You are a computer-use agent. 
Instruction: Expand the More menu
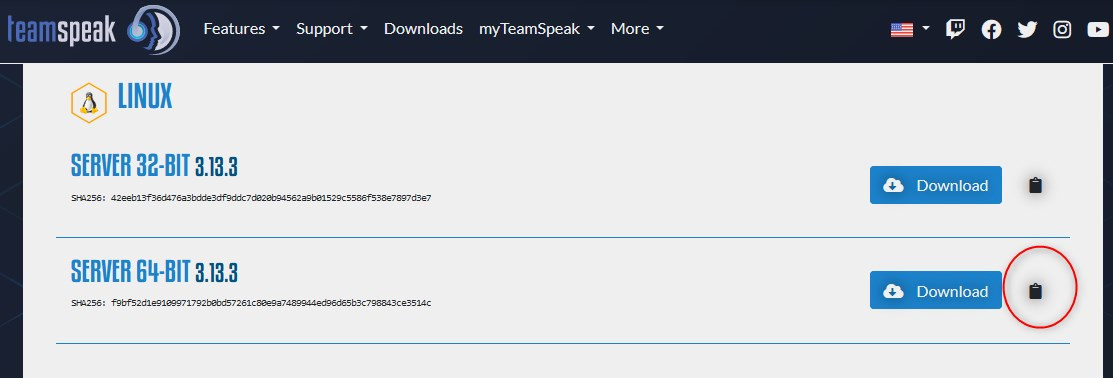click(x=637, y=29)
